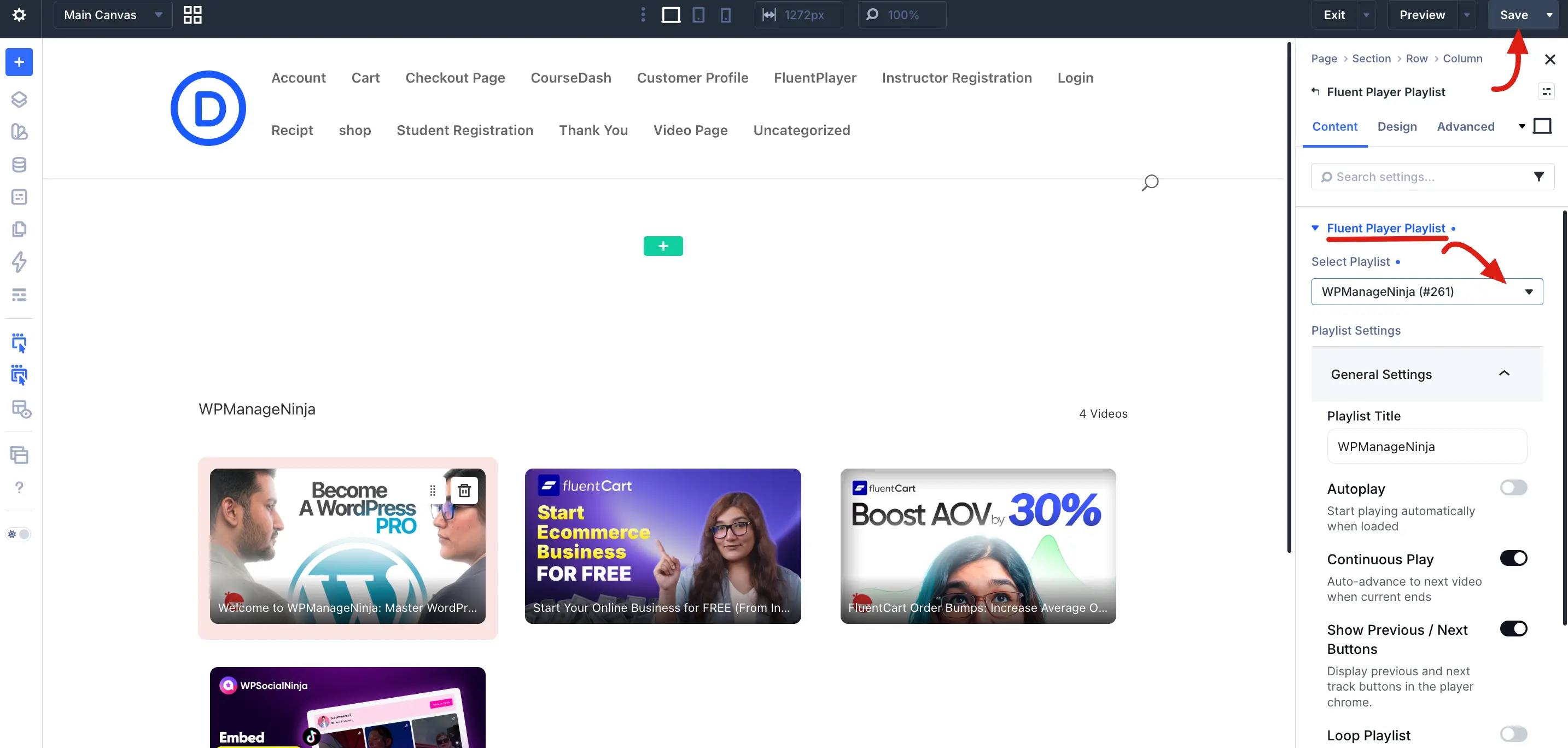Open the Start Ecommerce Business video thumbnail
The width and height of the screenshot is (1568, 748).
pyautogui.click(x=662, y=546)
